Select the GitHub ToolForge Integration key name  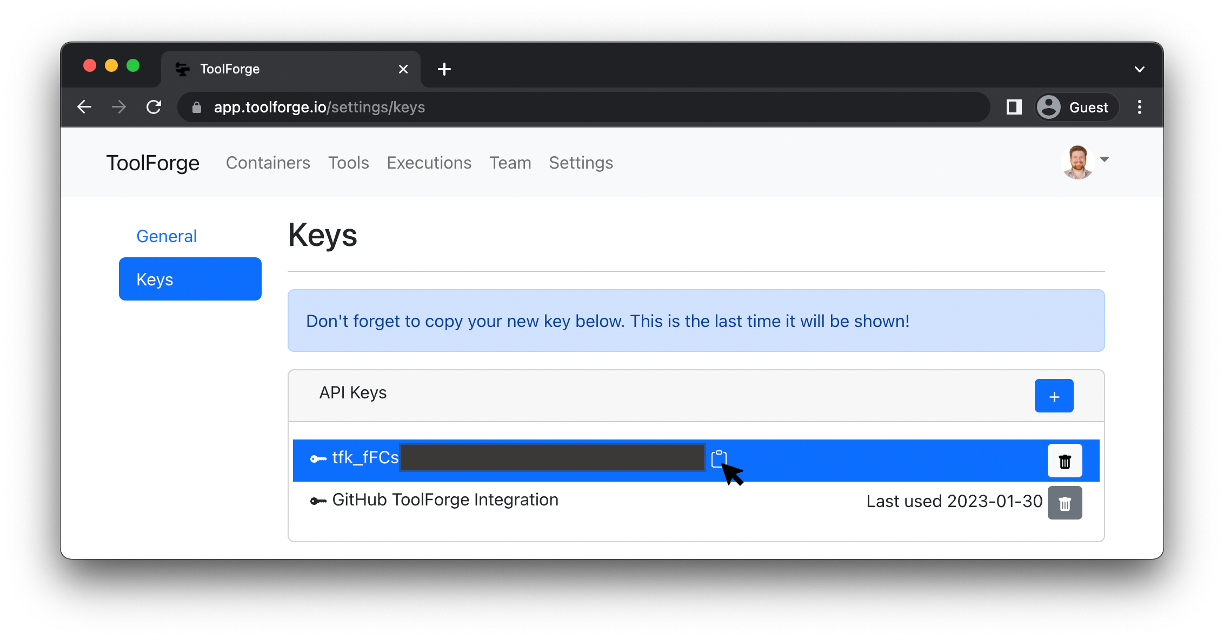445,500
